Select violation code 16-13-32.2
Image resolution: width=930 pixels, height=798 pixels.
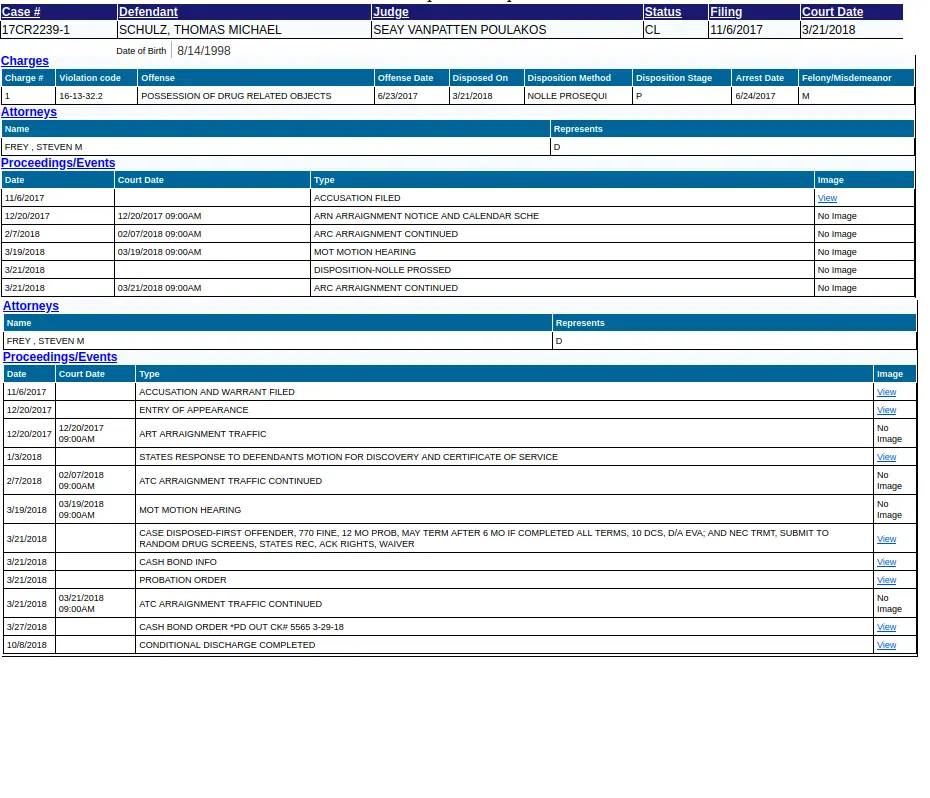click(x=81, y=96)
